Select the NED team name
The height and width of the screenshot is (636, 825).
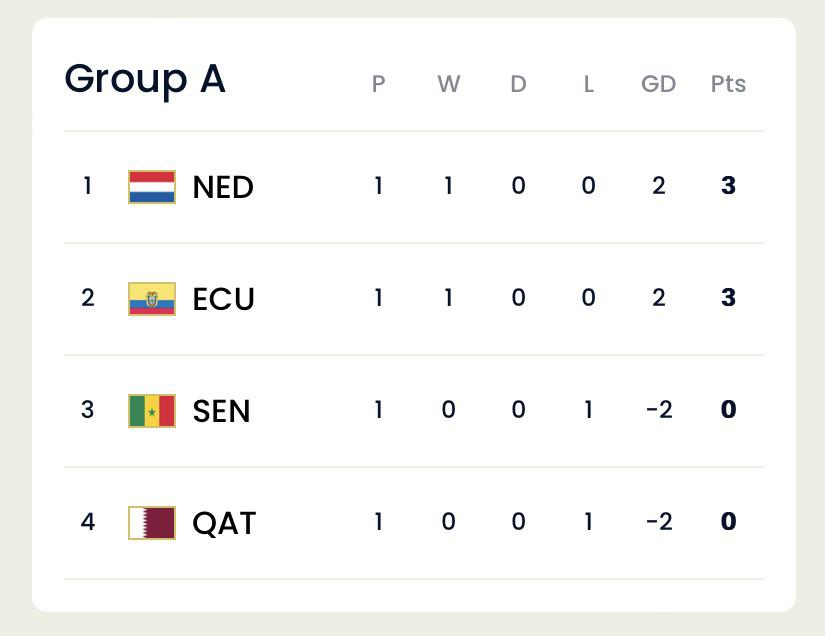point(223,187)
